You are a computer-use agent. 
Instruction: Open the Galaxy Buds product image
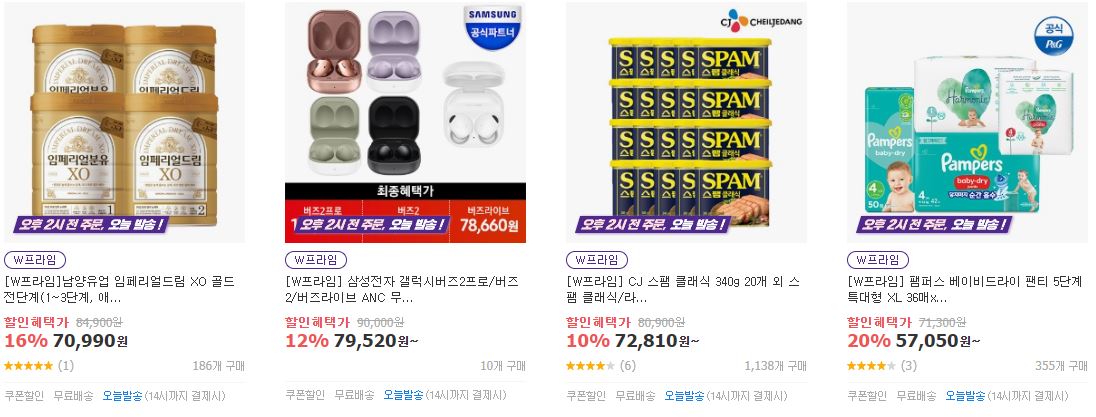click(x=405, y=122)
